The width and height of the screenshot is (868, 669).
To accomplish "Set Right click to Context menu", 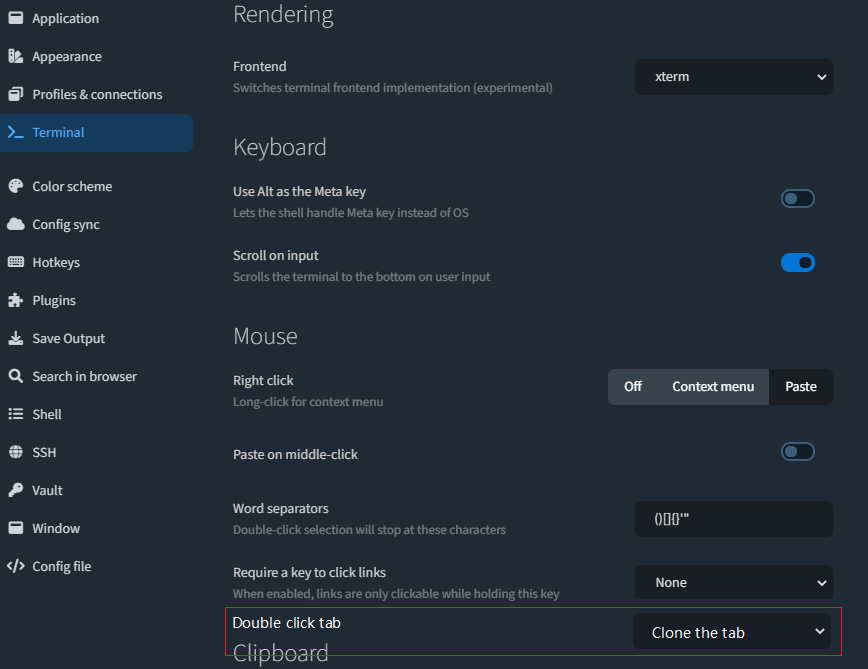I will (712, 386).
